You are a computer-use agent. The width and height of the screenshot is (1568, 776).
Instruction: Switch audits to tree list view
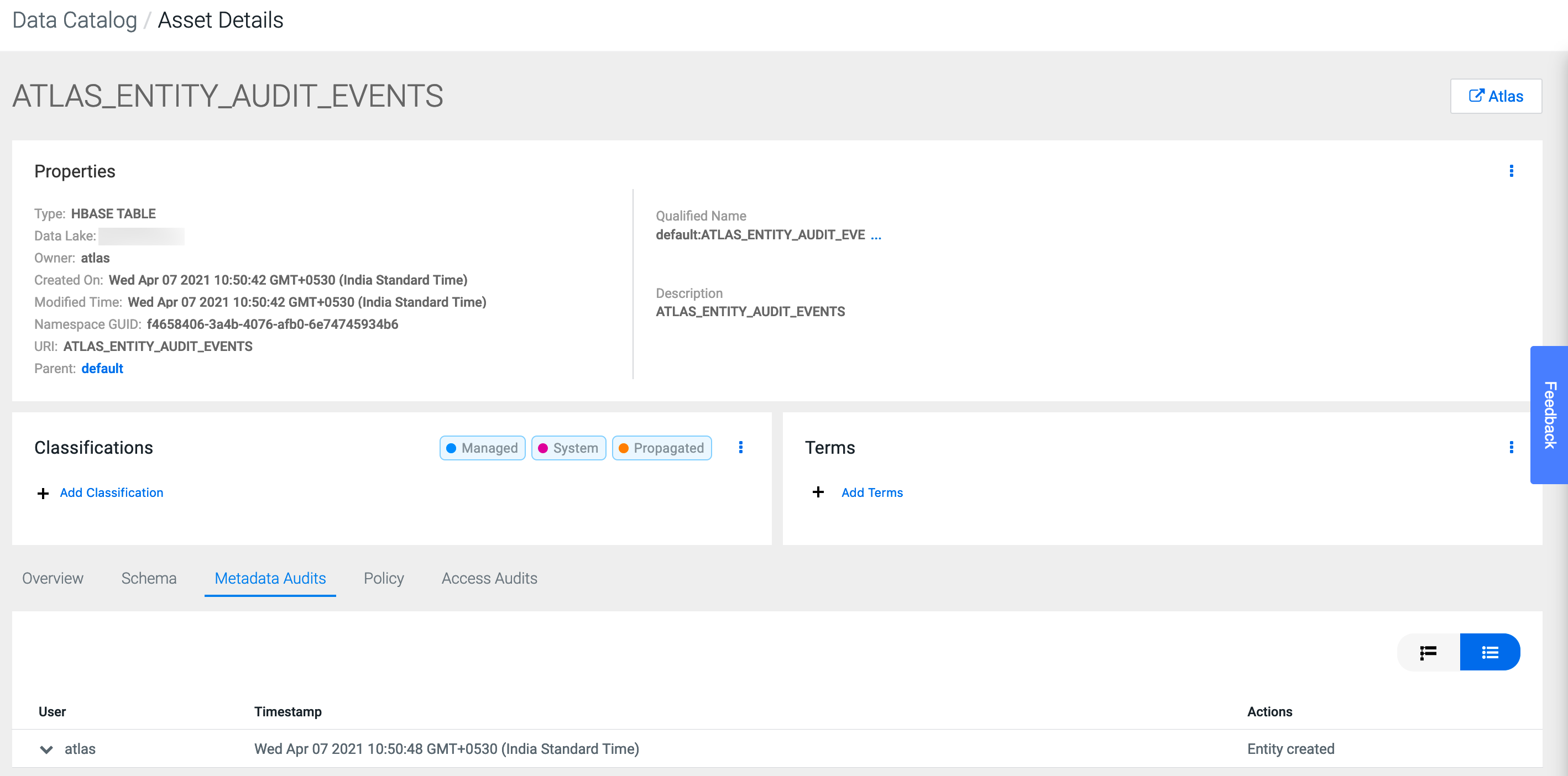click(1428, 652)
